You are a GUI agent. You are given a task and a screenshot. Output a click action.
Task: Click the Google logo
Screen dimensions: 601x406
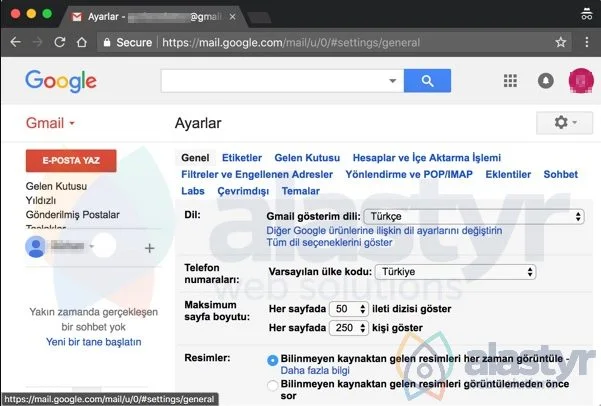click(x=61, y=81)
